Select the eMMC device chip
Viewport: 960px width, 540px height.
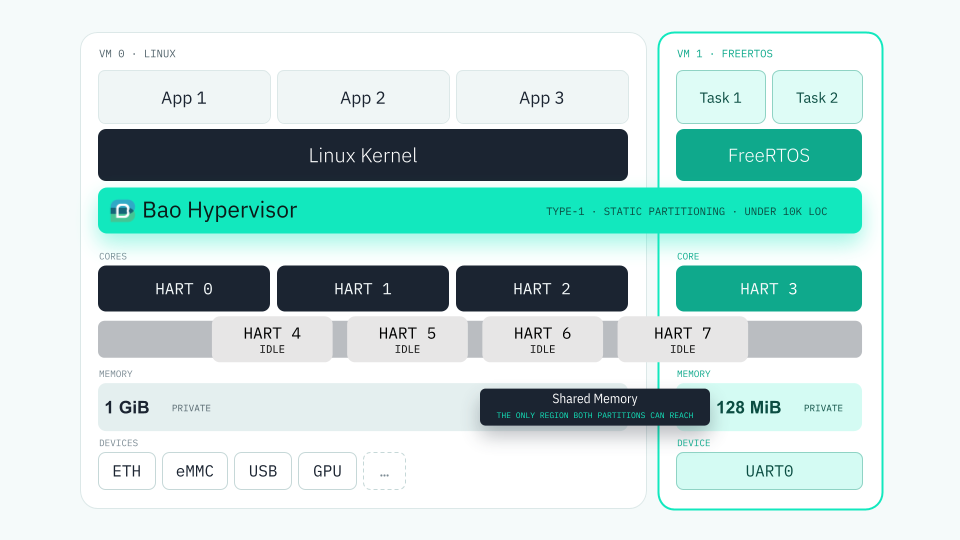point(195,471)
